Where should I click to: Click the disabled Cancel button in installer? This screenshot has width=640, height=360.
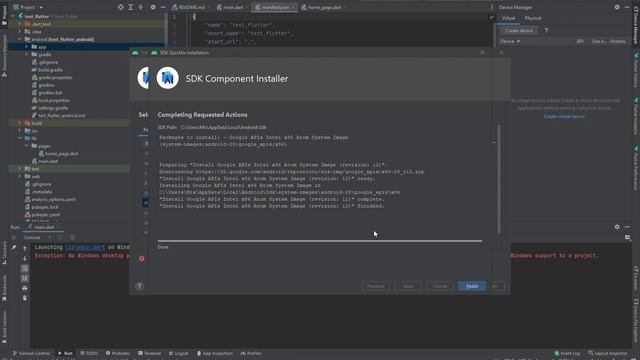click(x=440, y=286)
